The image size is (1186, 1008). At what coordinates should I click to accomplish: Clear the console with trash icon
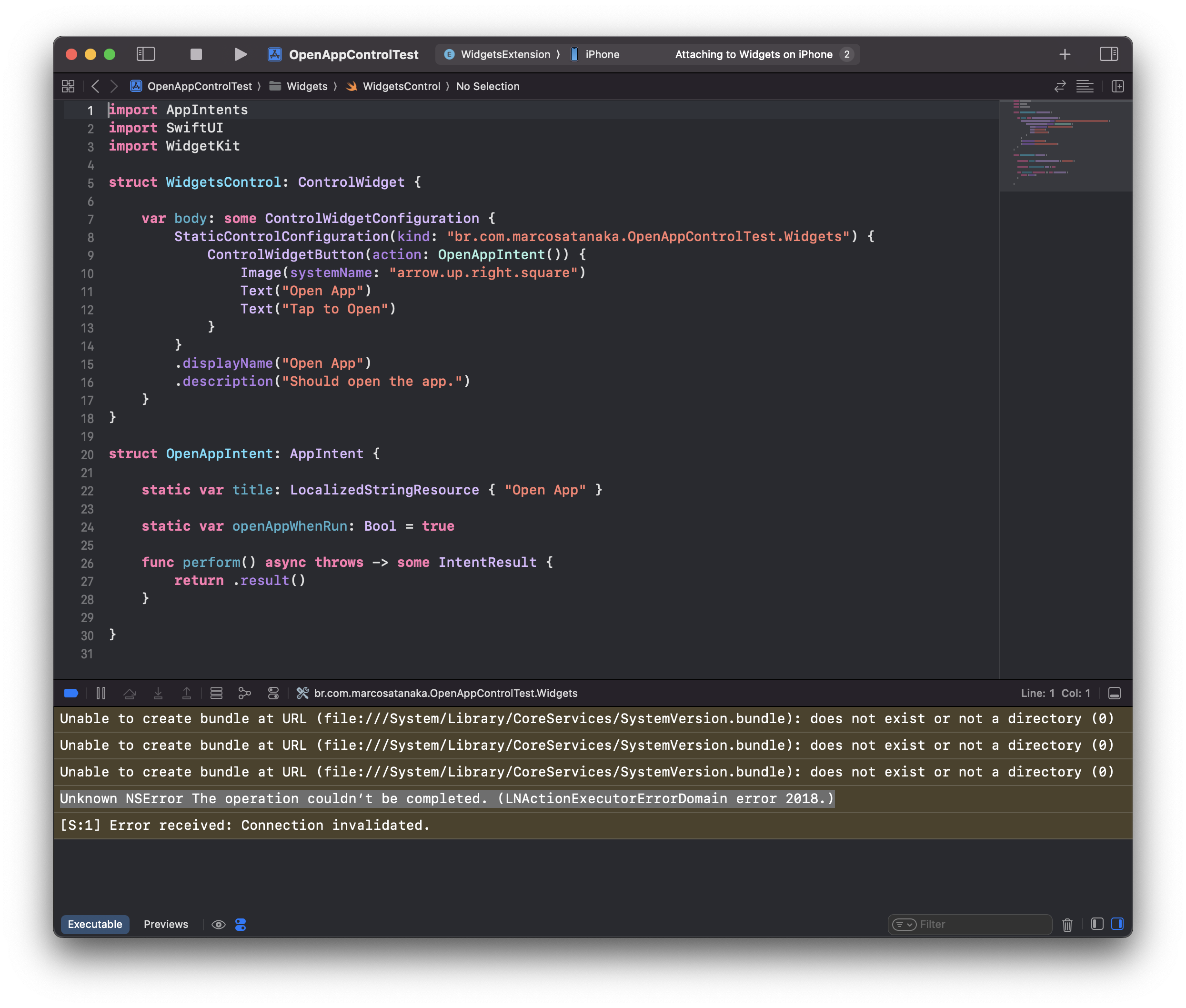(1066, 925)
